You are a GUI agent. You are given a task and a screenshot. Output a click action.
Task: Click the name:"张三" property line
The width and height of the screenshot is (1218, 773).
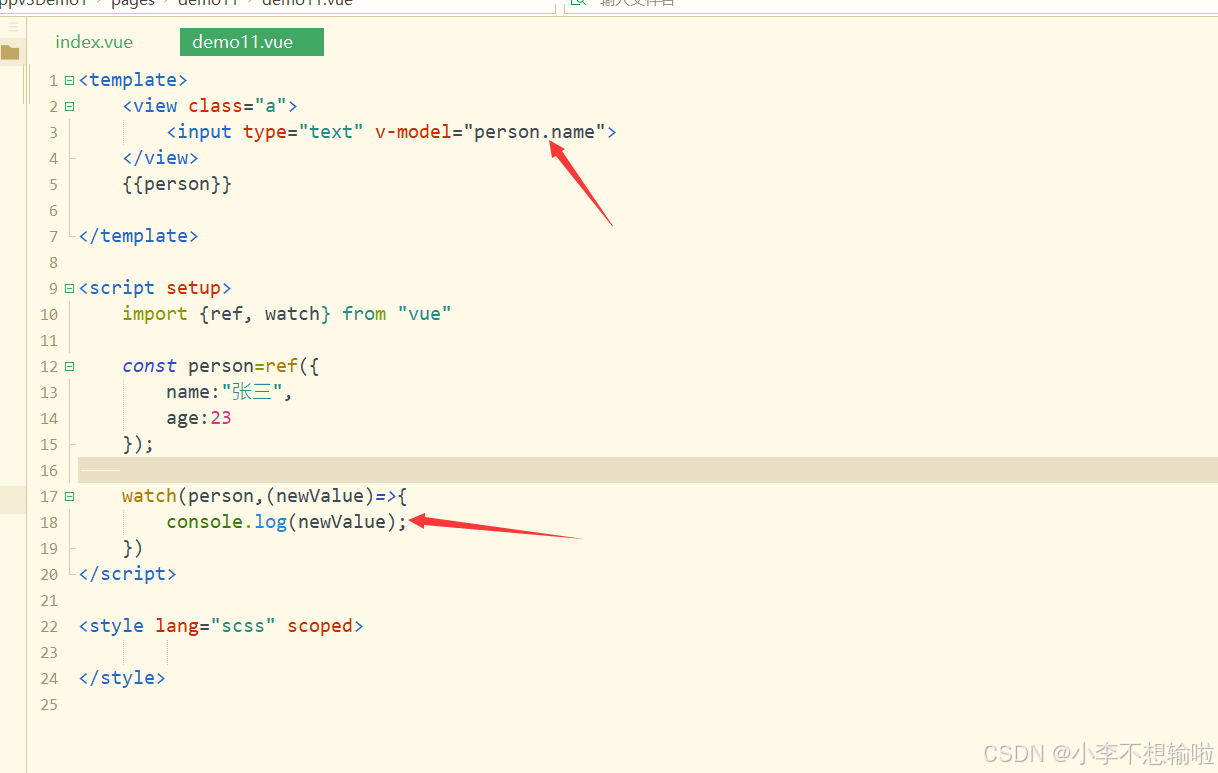230,392
